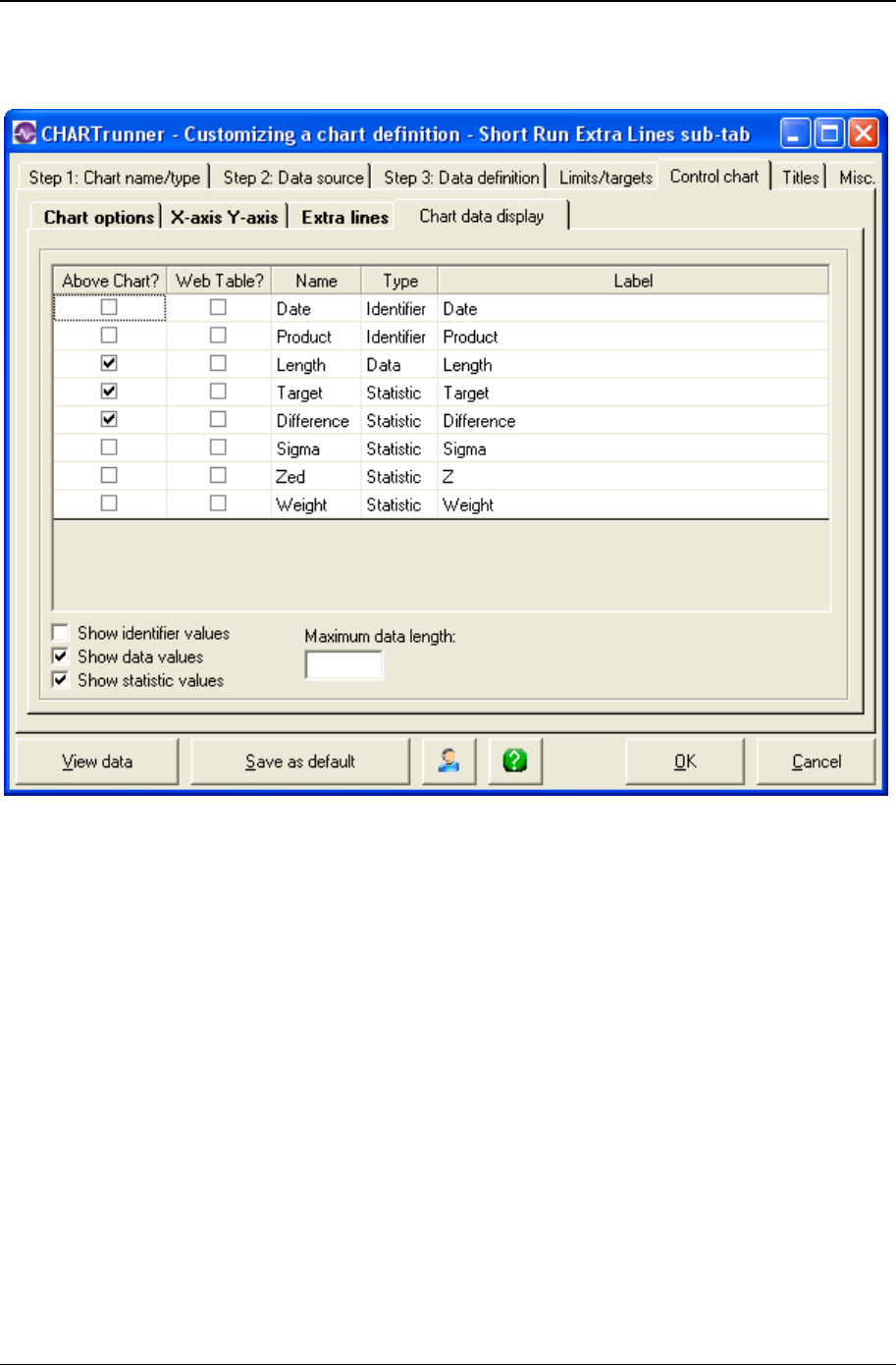Toggle Show identifier values checkbox
Screen dimensions: 896x1365
pos(61,633)
